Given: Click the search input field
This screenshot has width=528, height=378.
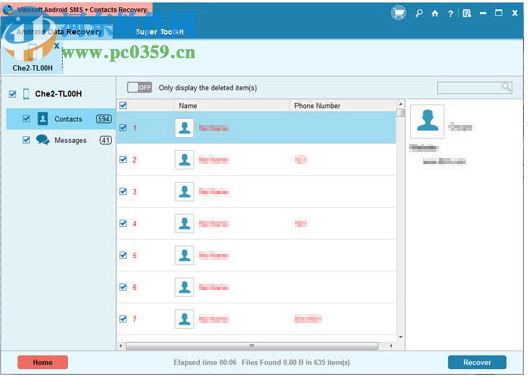Looking at the screenshot, I should (474, 88).
